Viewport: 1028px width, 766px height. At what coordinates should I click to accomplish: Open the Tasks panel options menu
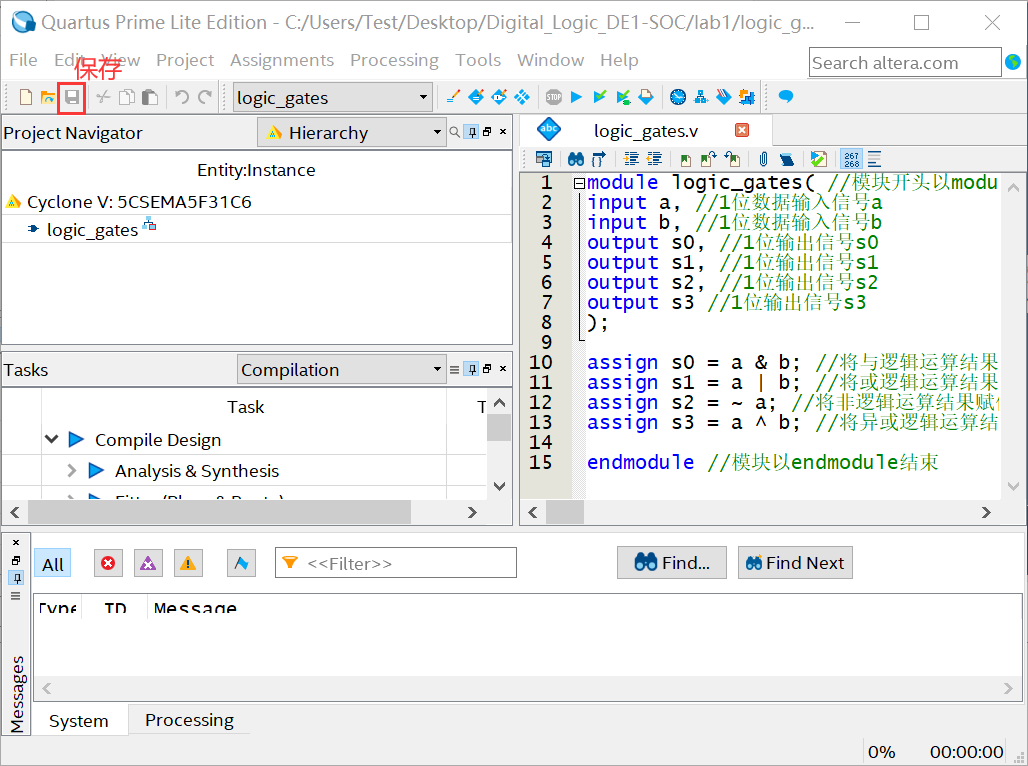pos(454,370)
